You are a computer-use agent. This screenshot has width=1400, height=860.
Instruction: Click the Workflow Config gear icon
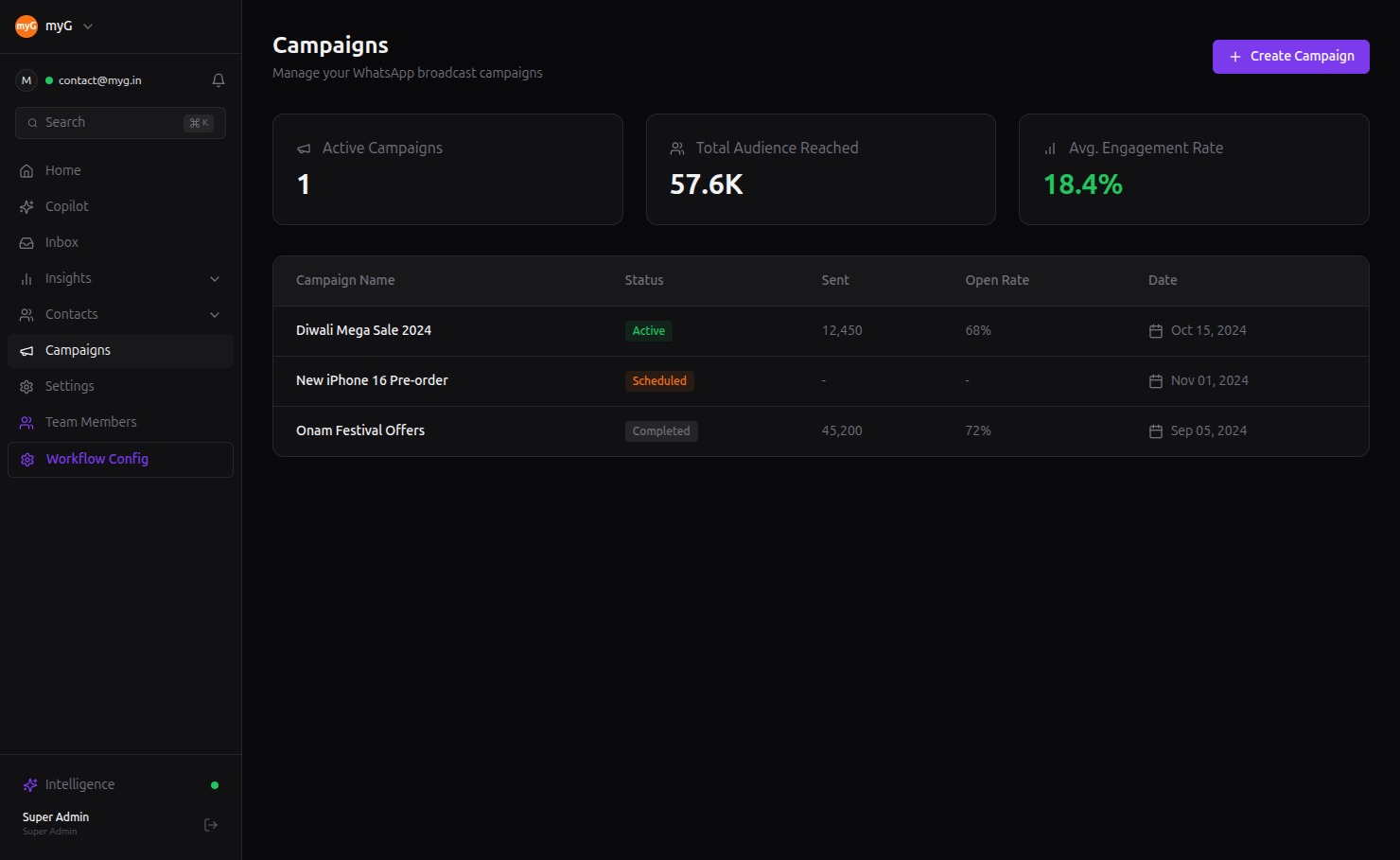27,460
